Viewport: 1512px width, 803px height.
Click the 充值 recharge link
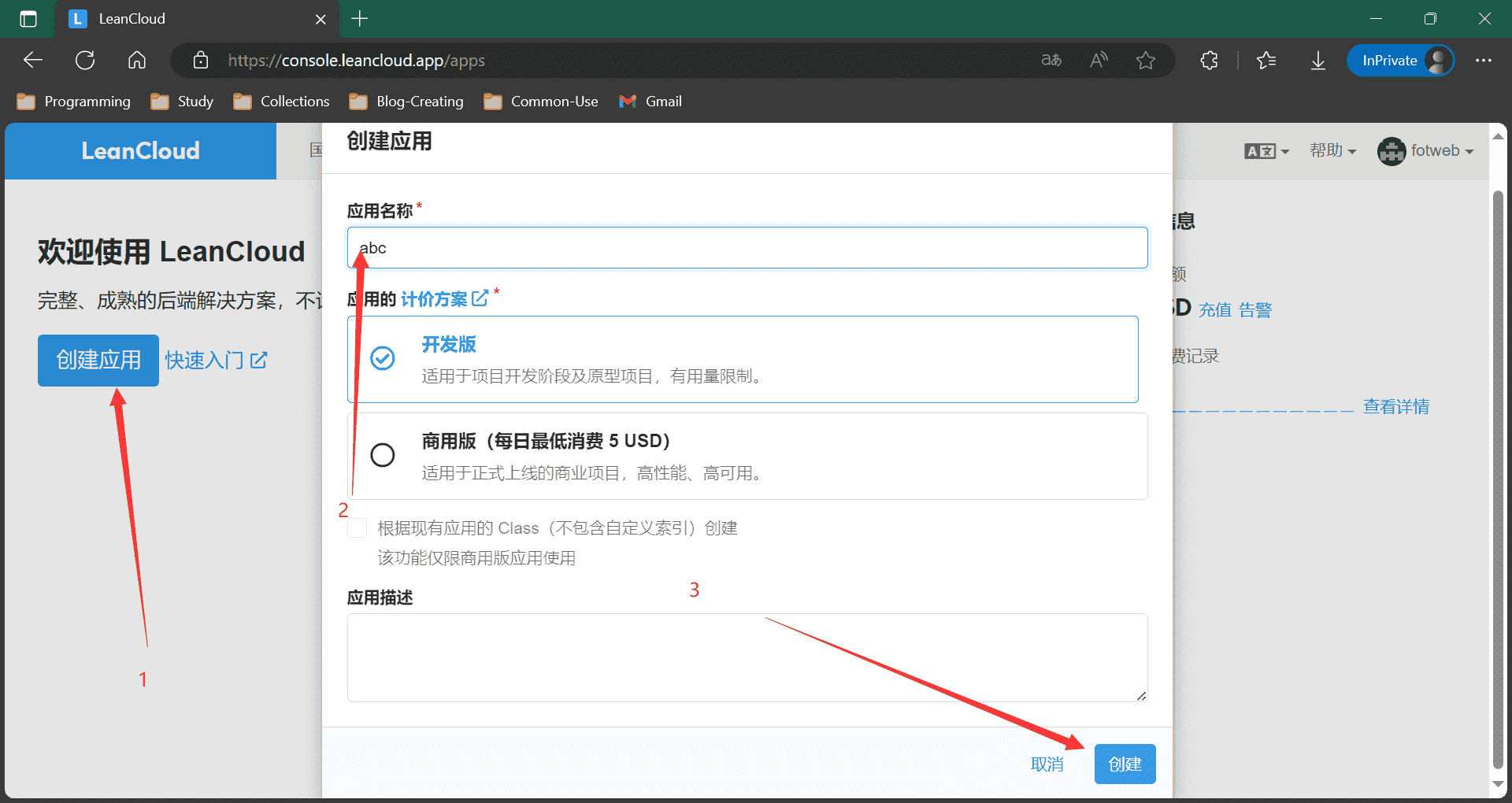pos(1215,310)
